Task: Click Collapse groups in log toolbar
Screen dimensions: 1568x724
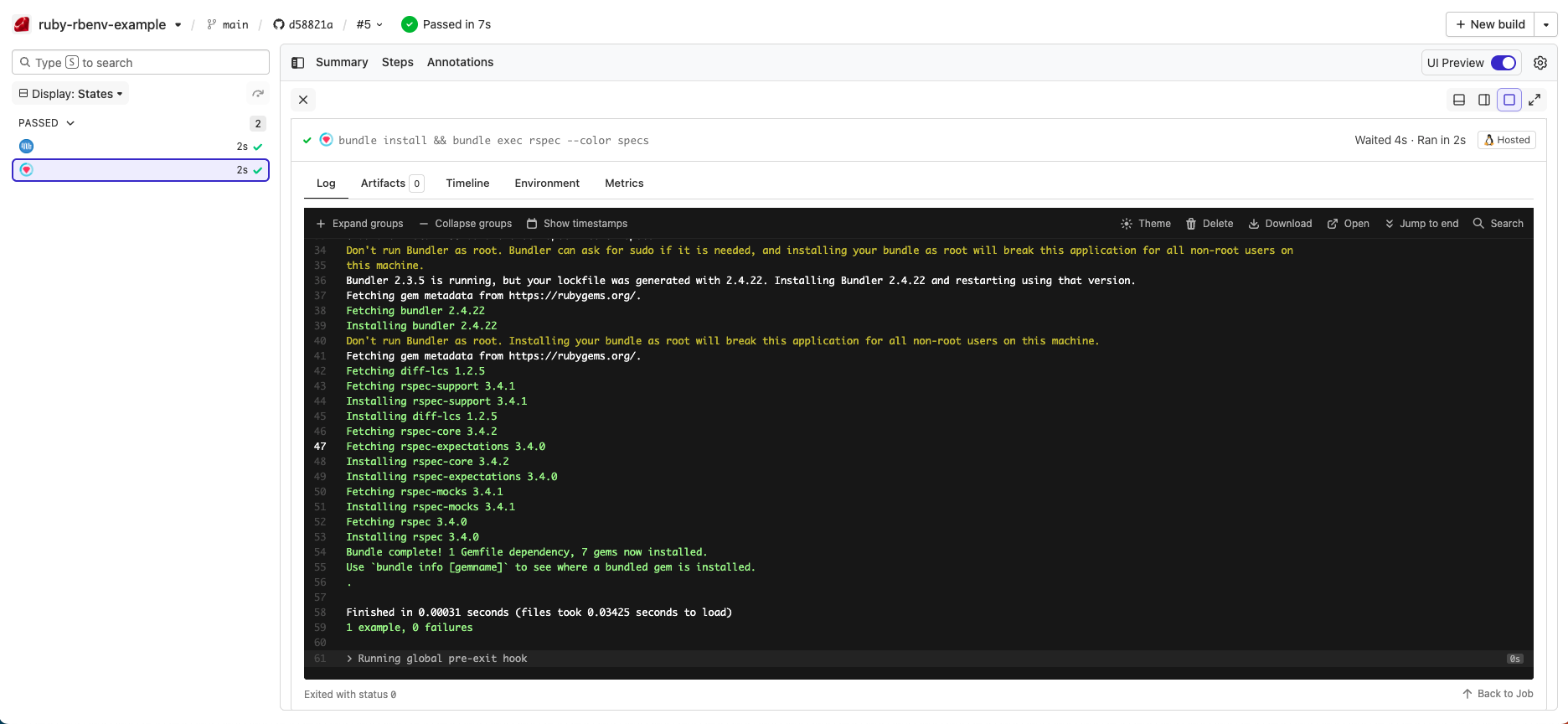Action: coord(465,224)
